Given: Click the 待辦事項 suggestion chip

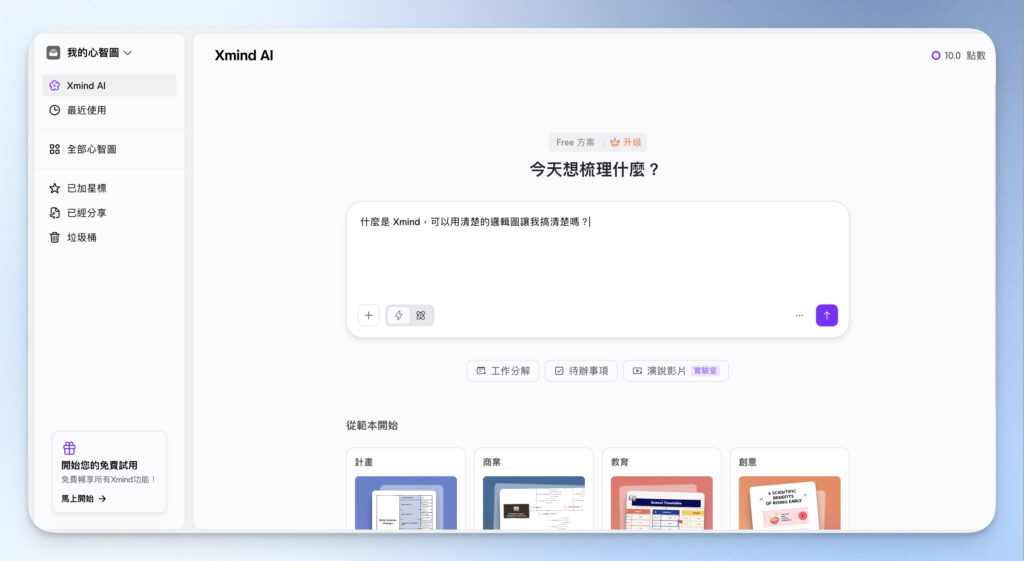Looking at the screenshot, I should point(581,371).
